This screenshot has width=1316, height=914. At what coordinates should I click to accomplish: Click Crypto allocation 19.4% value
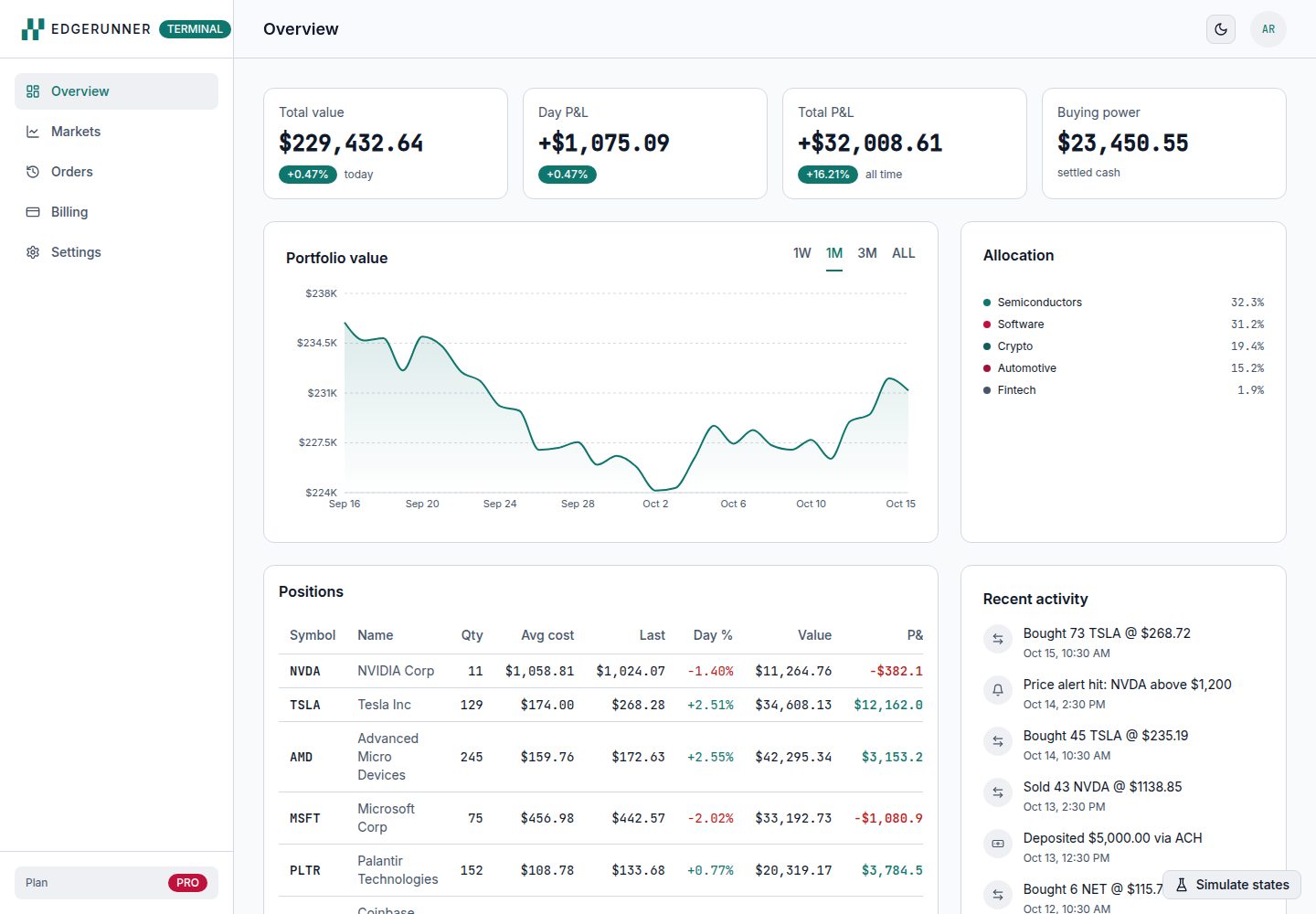[x=1247, y=346]
